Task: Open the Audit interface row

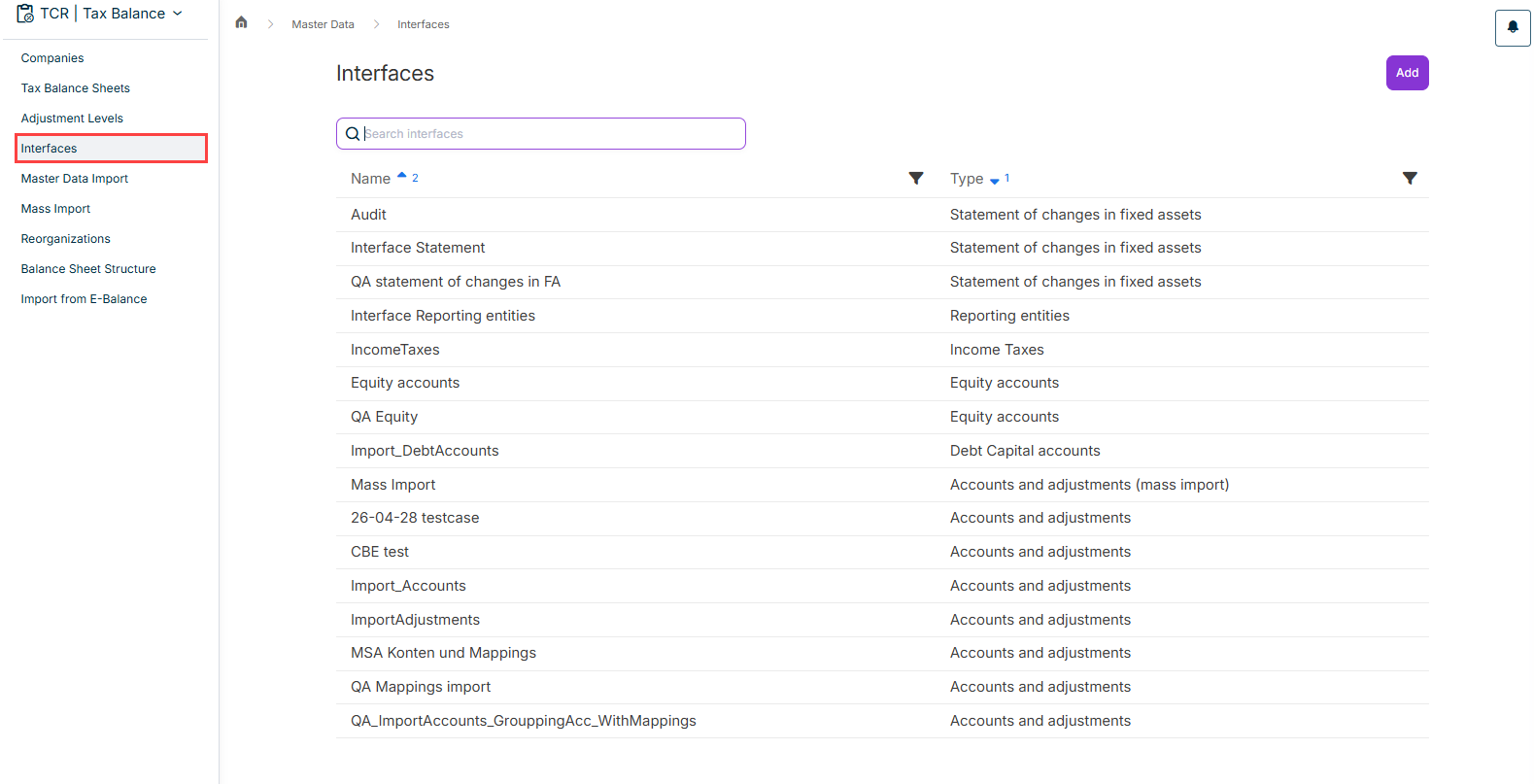Action: [882, 215]
